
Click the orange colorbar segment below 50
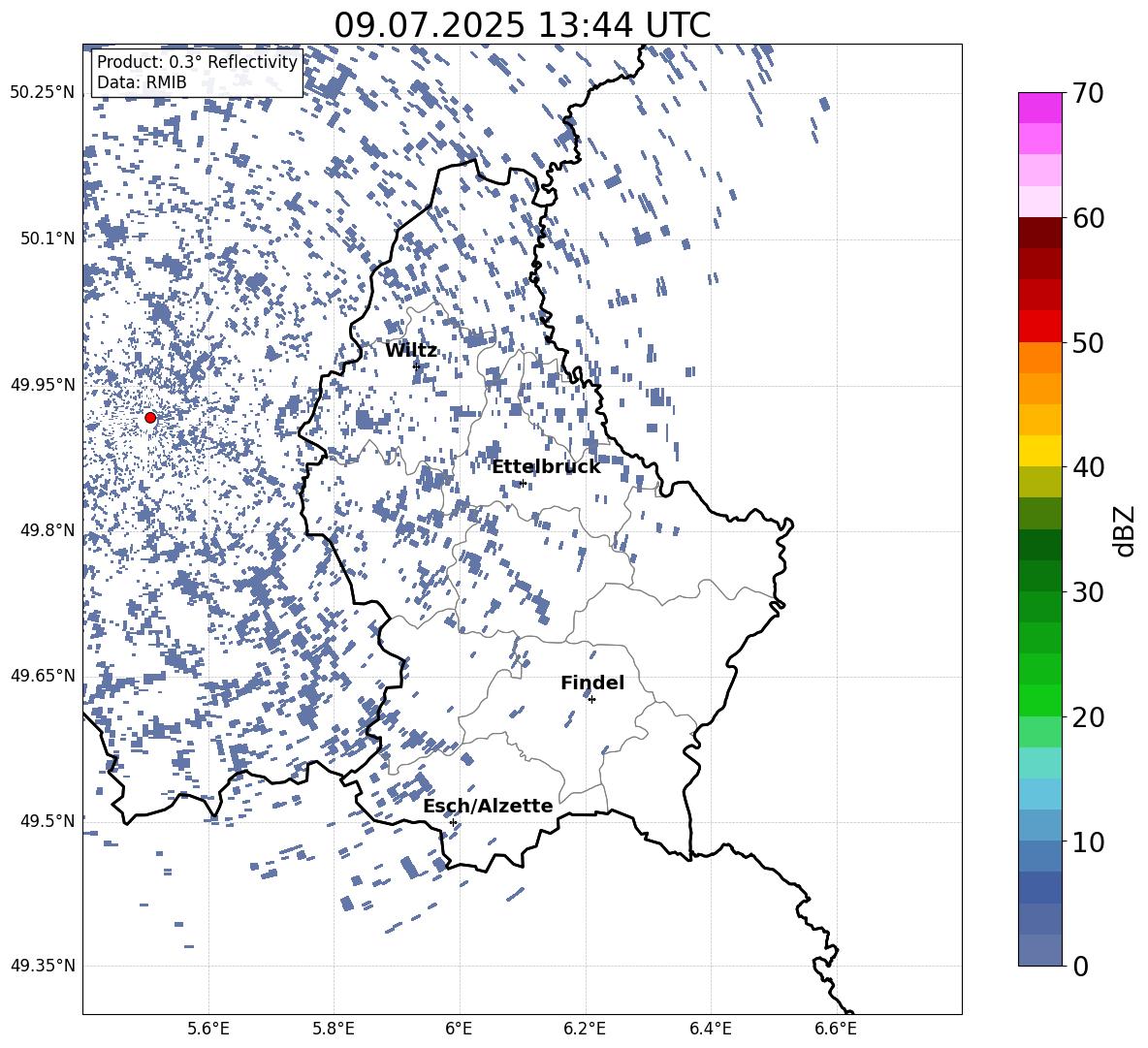(1039, 358)
